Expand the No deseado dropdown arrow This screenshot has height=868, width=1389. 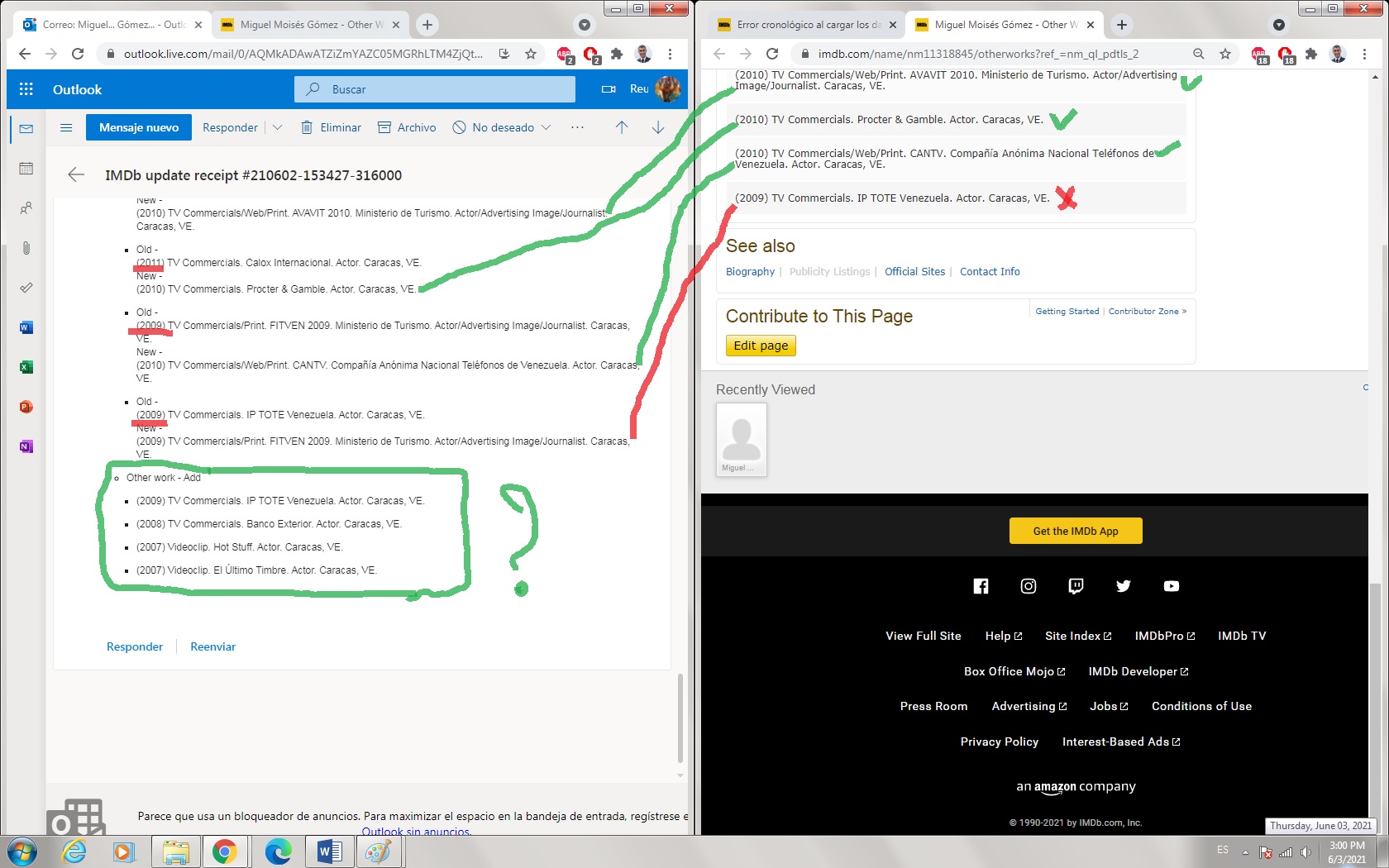coord(547,127)
